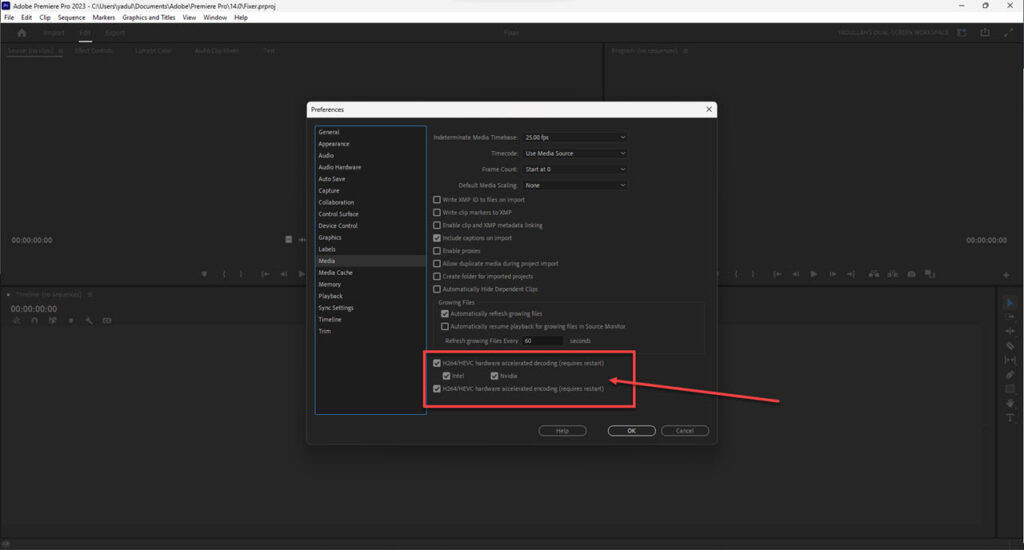1024x550 pixels.
Task: Open Timeline Display Settings wrench icon
Action: pyautogui.click(x=89, y=321)
